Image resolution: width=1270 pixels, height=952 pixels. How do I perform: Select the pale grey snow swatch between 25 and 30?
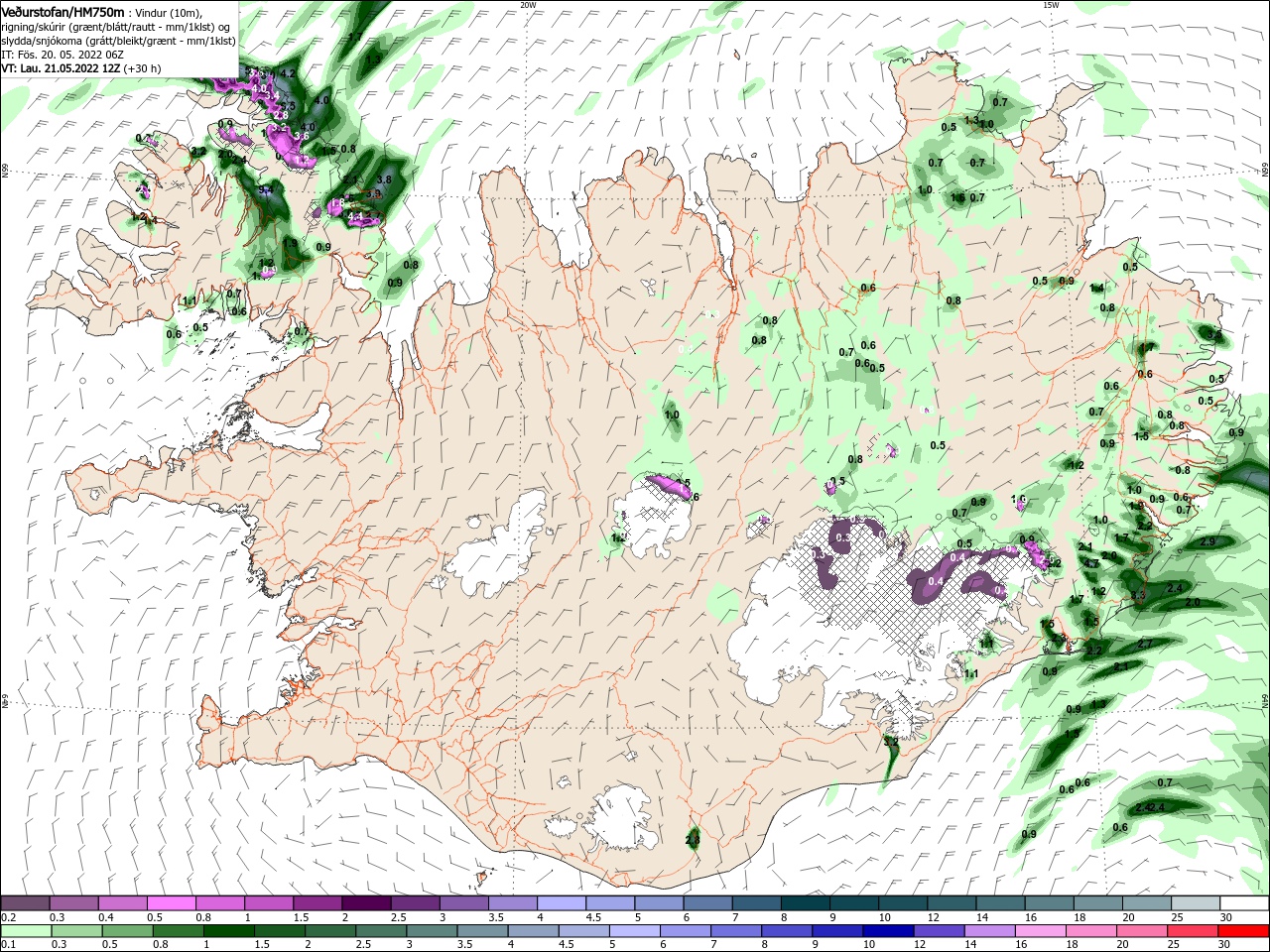tap(1195, 903)
